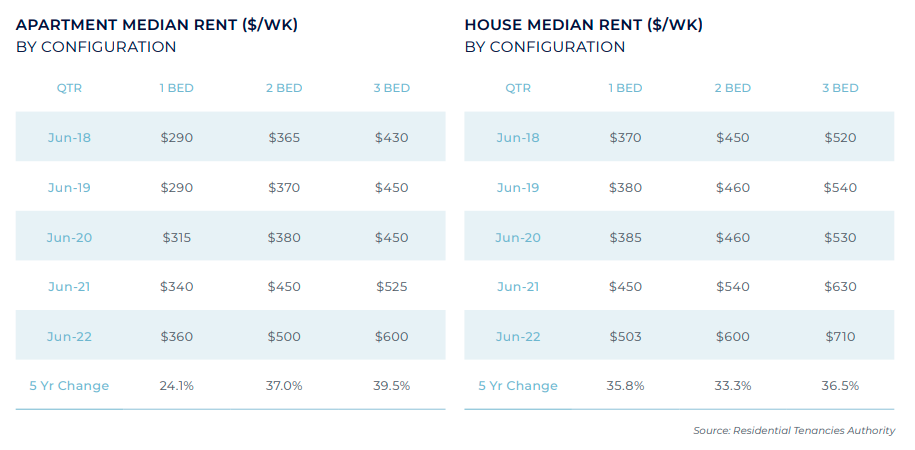Click the house 5 Yr Change 35.8% cell
This screenshot has width=915, height=450.
pos(625,385)
